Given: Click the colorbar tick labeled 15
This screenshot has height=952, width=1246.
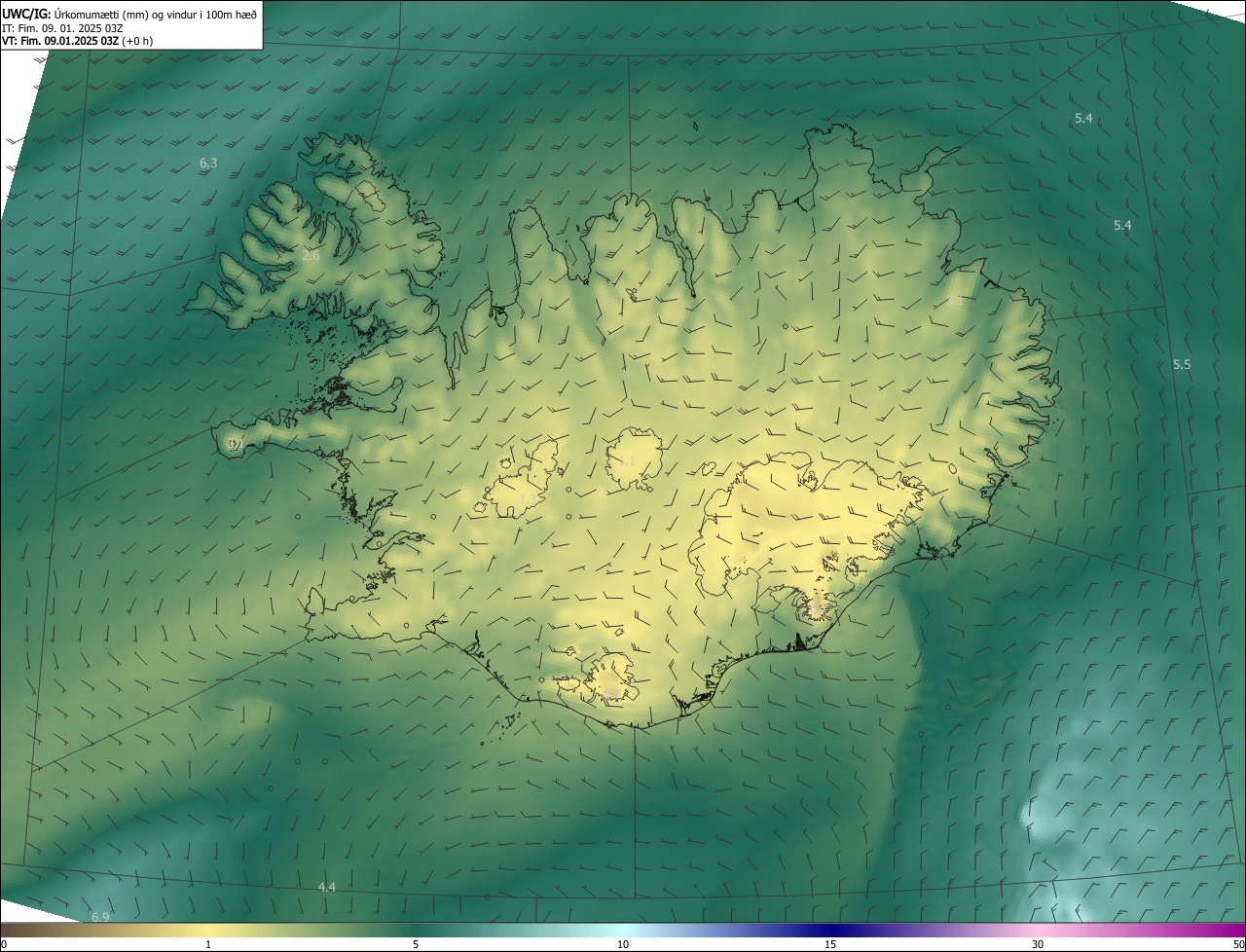Looking at the screenshot, I should click(x=830, y=944).
